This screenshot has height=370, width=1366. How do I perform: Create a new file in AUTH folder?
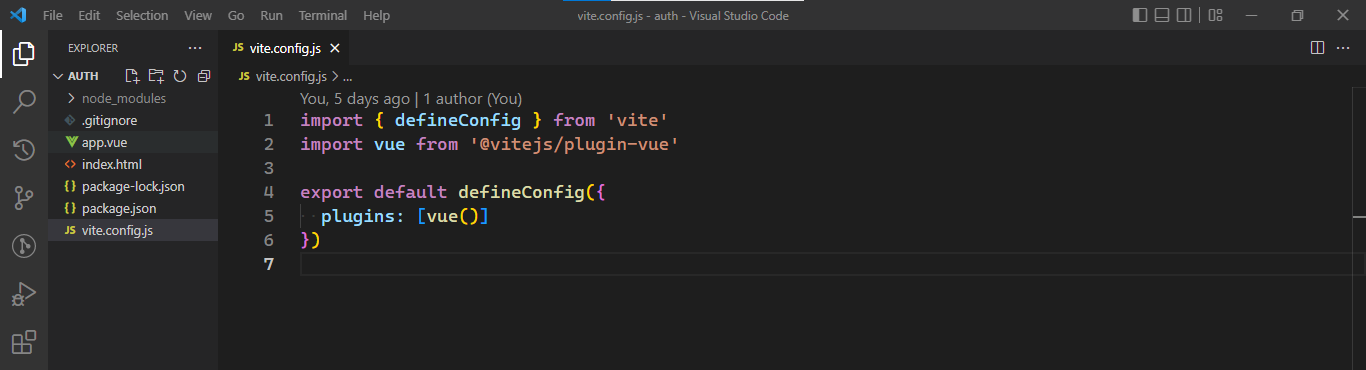[132, 76]
